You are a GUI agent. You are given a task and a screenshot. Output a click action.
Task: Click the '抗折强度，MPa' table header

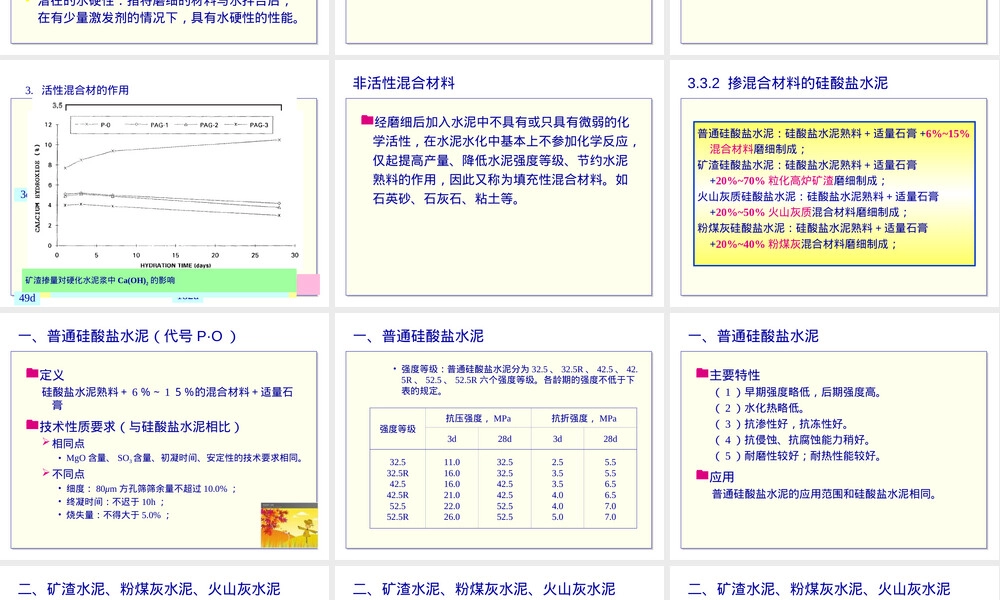click(x=584, y=418)
